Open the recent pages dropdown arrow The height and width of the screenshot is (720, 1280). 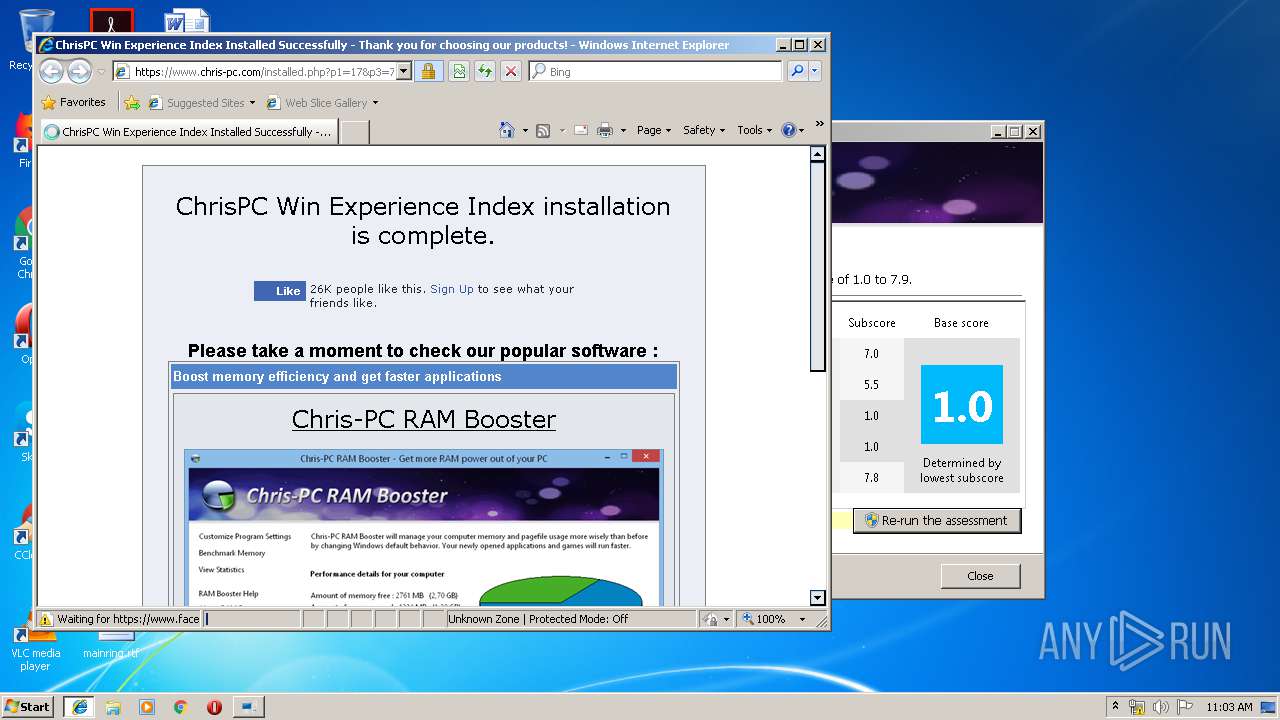(x=101, y=72)
